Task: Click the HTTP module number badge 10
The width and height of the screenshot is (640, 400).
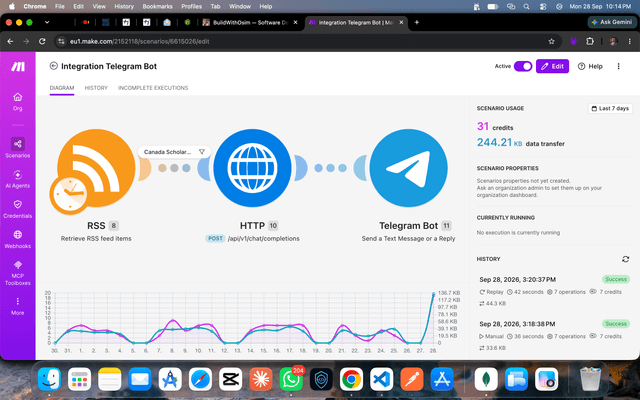Action: (x=273, y=226)
